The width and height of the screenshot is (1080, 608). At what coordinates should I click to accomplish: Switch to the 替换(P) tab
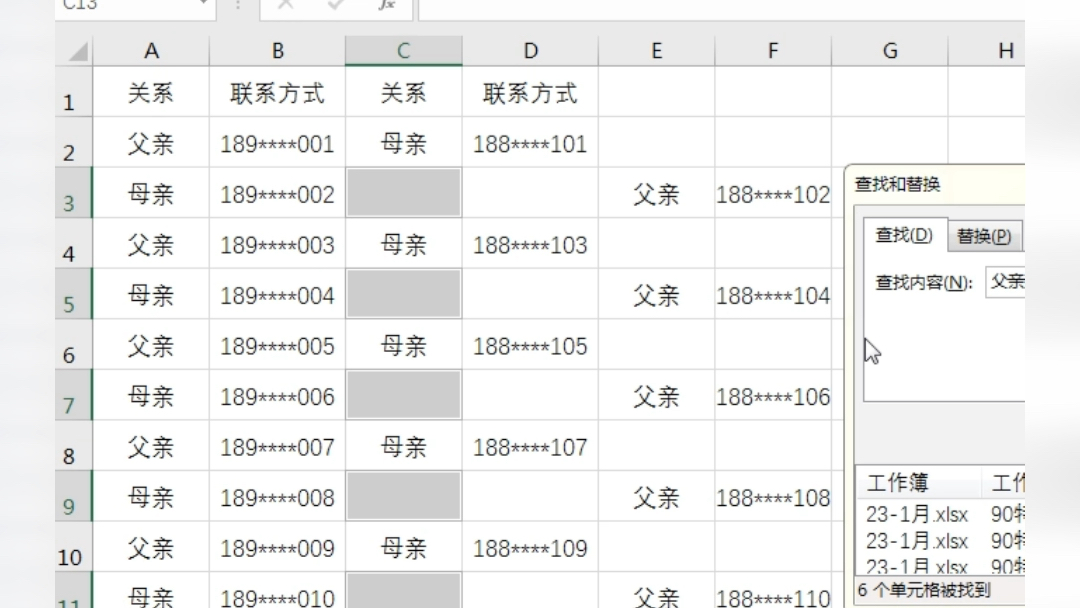click(x=983, y=237)
